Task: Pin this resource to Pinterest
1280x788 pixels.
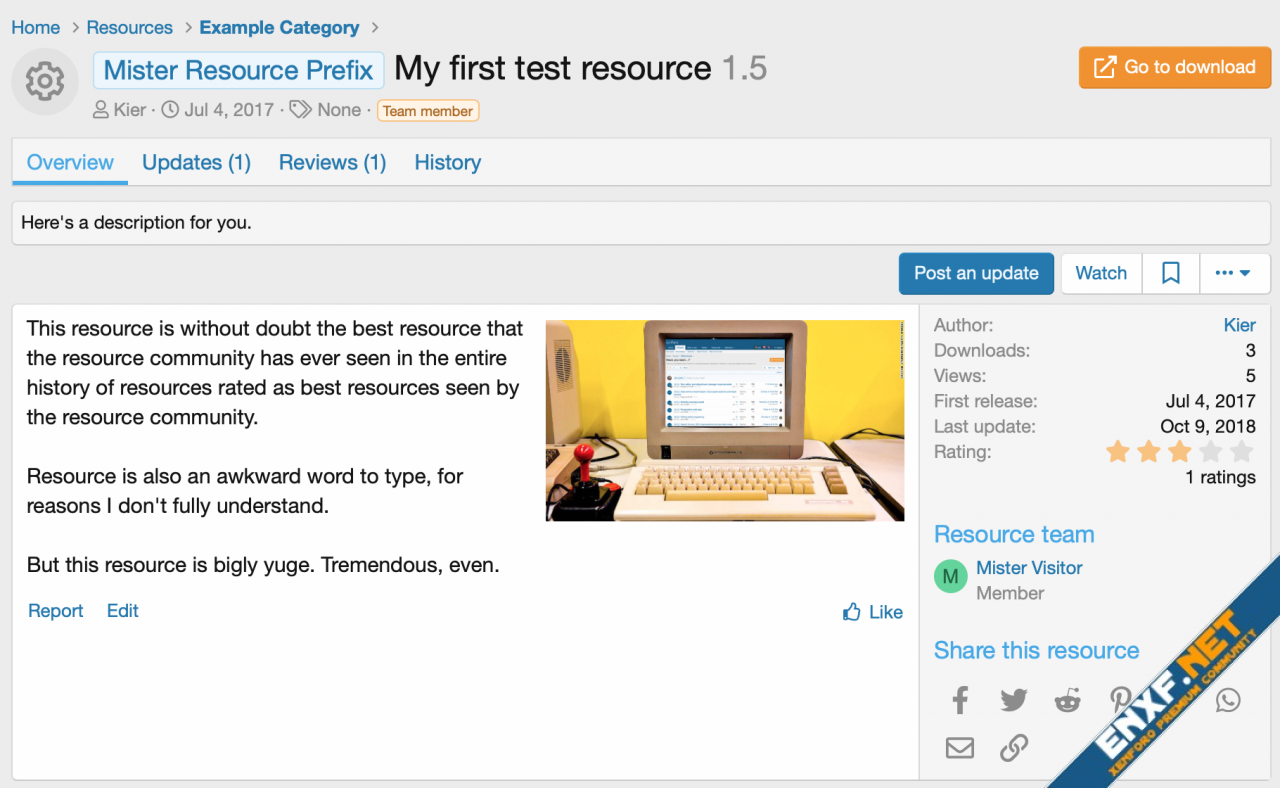Action: 1120,700
